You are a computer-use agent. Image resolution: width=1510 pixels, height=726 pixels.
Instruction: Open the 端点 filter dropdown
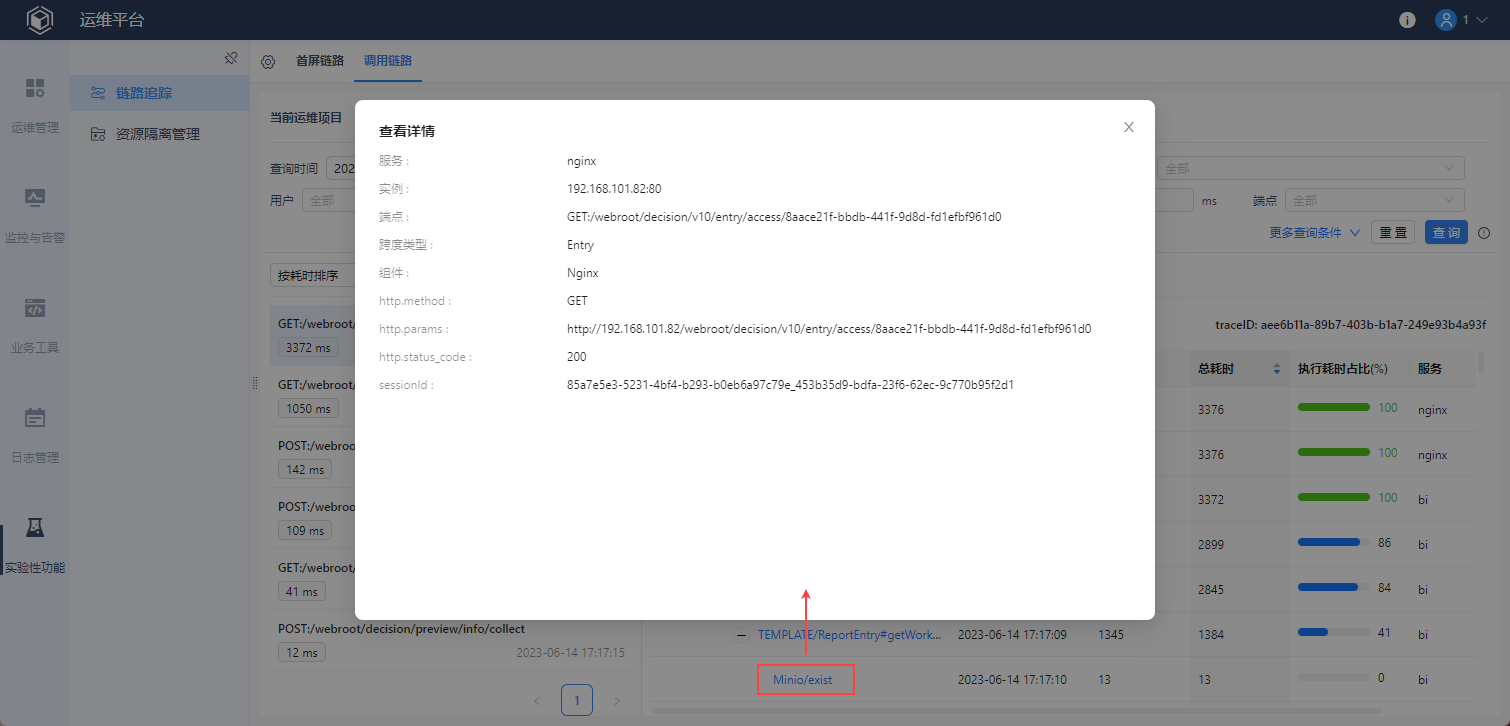click(x=1375, y=200)
